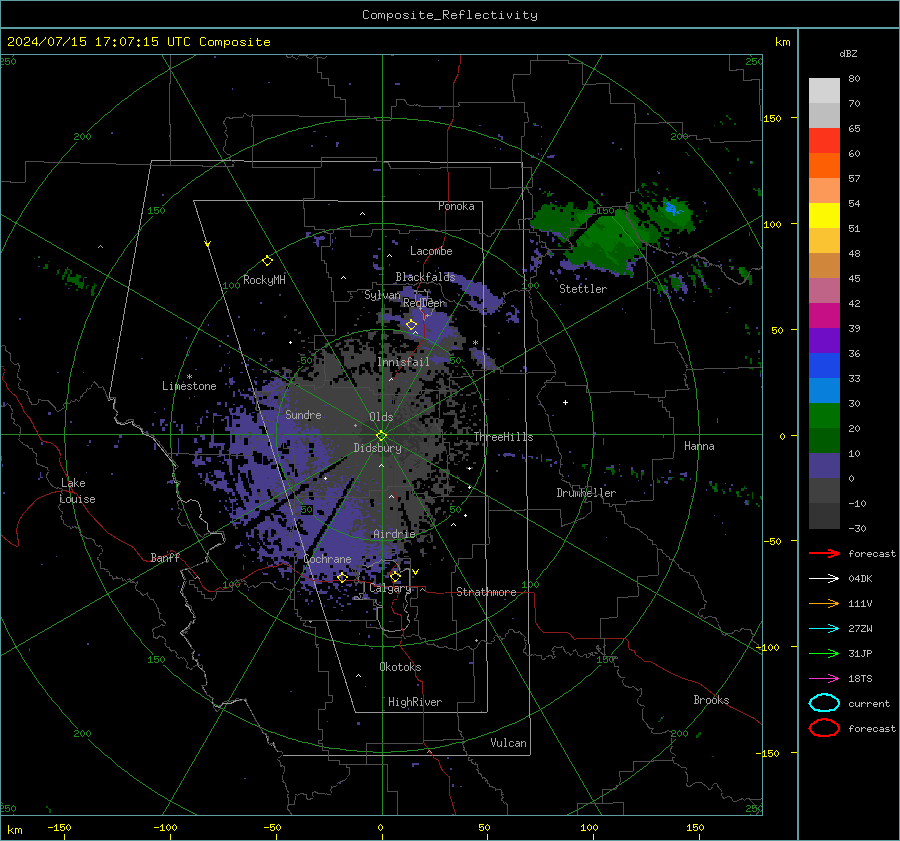Click the magenta 18TS arrow in the legend
The height and width of the screenshot is (841, 900).
[824, 679]
